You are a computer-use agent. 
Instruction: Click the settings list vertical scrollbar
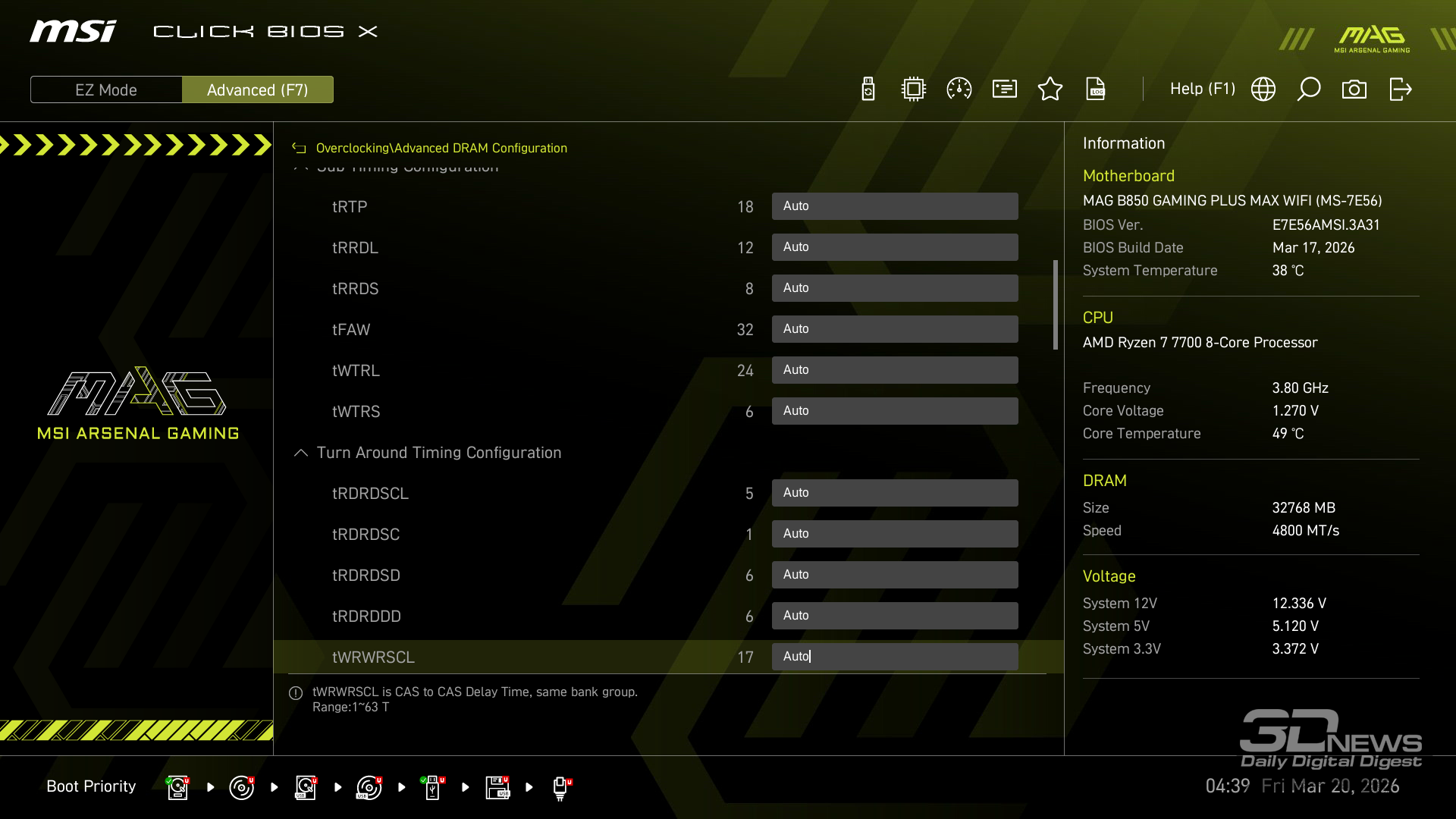click(1055, 305)
